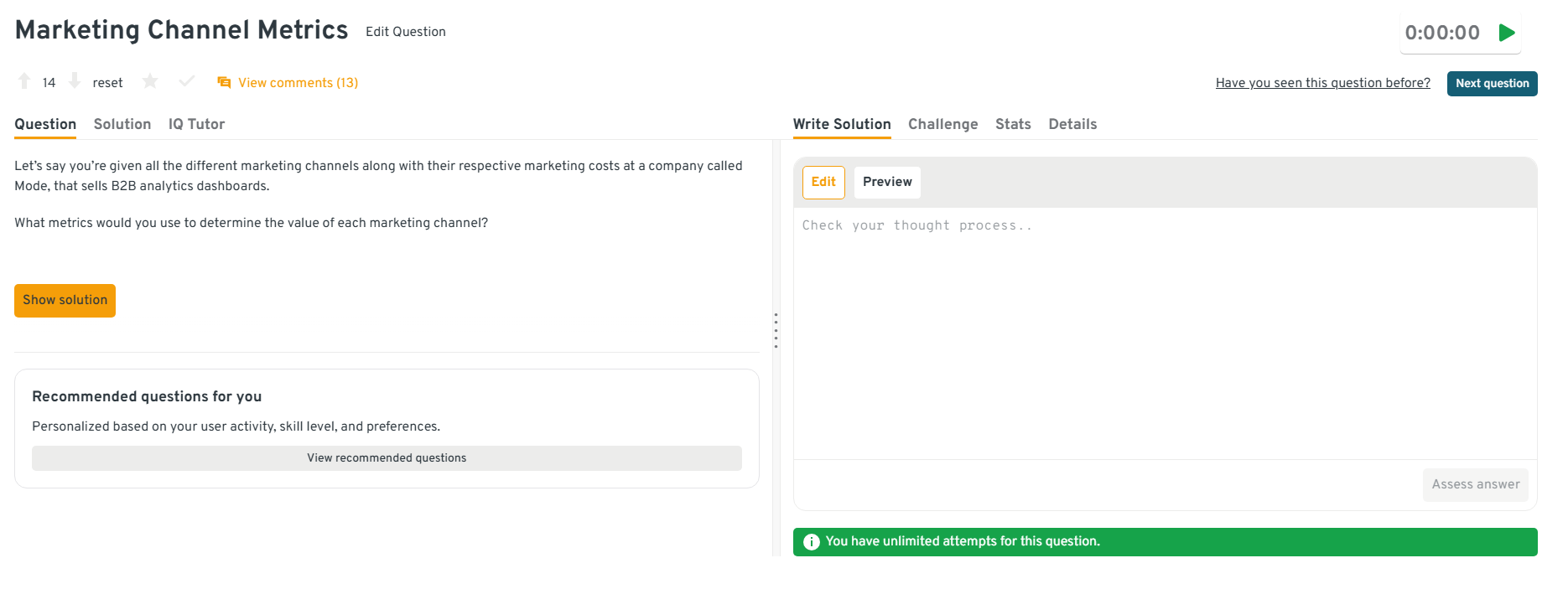Grab the vertical panel divider handle
Image resolution: width=1568 pixels, height=589 pixels.
pos(776,330)
